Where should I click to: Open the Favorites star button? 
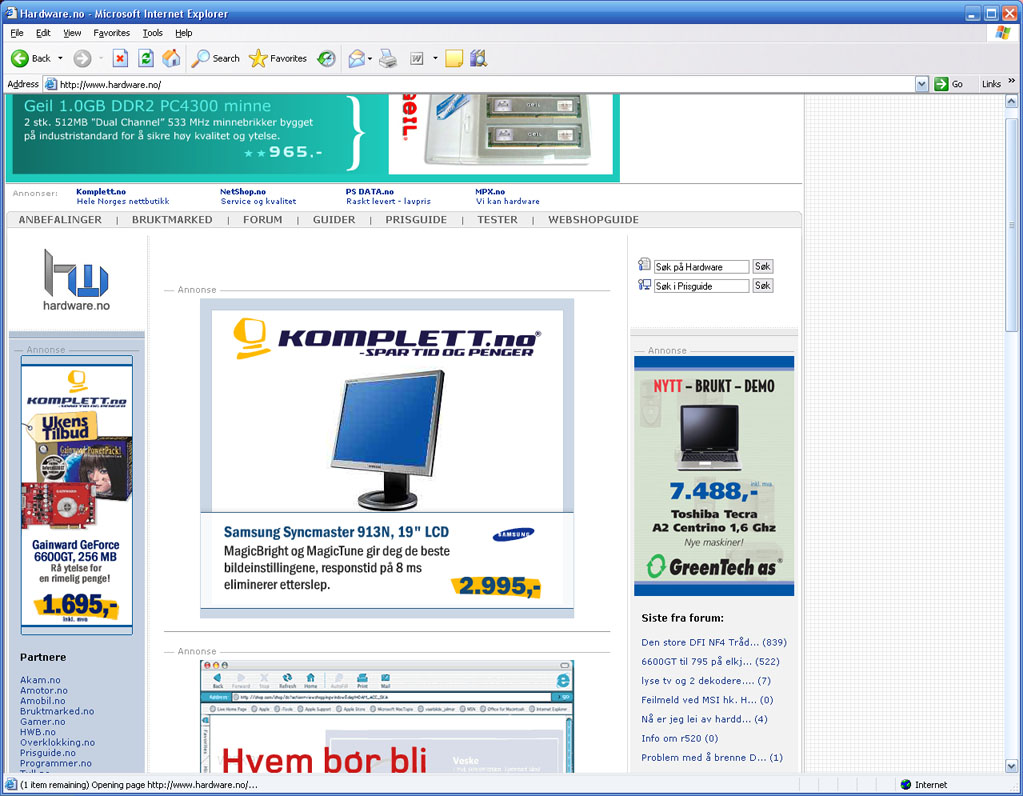coord(278,59)
